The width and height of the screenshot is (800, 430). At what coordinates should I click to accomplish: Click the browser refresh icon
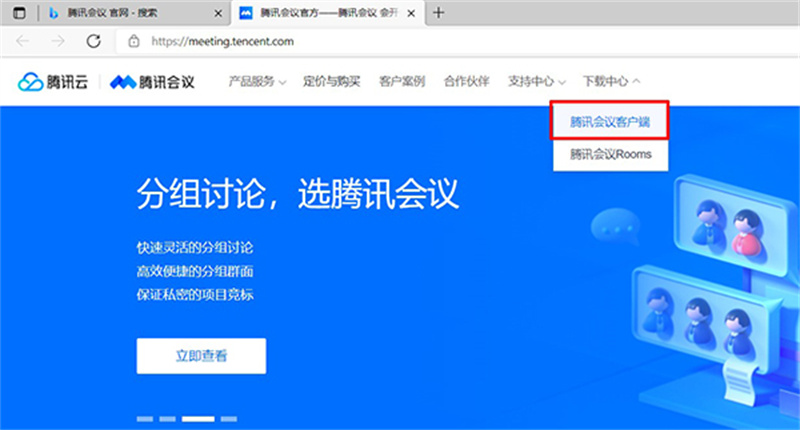tap(93, 42)
